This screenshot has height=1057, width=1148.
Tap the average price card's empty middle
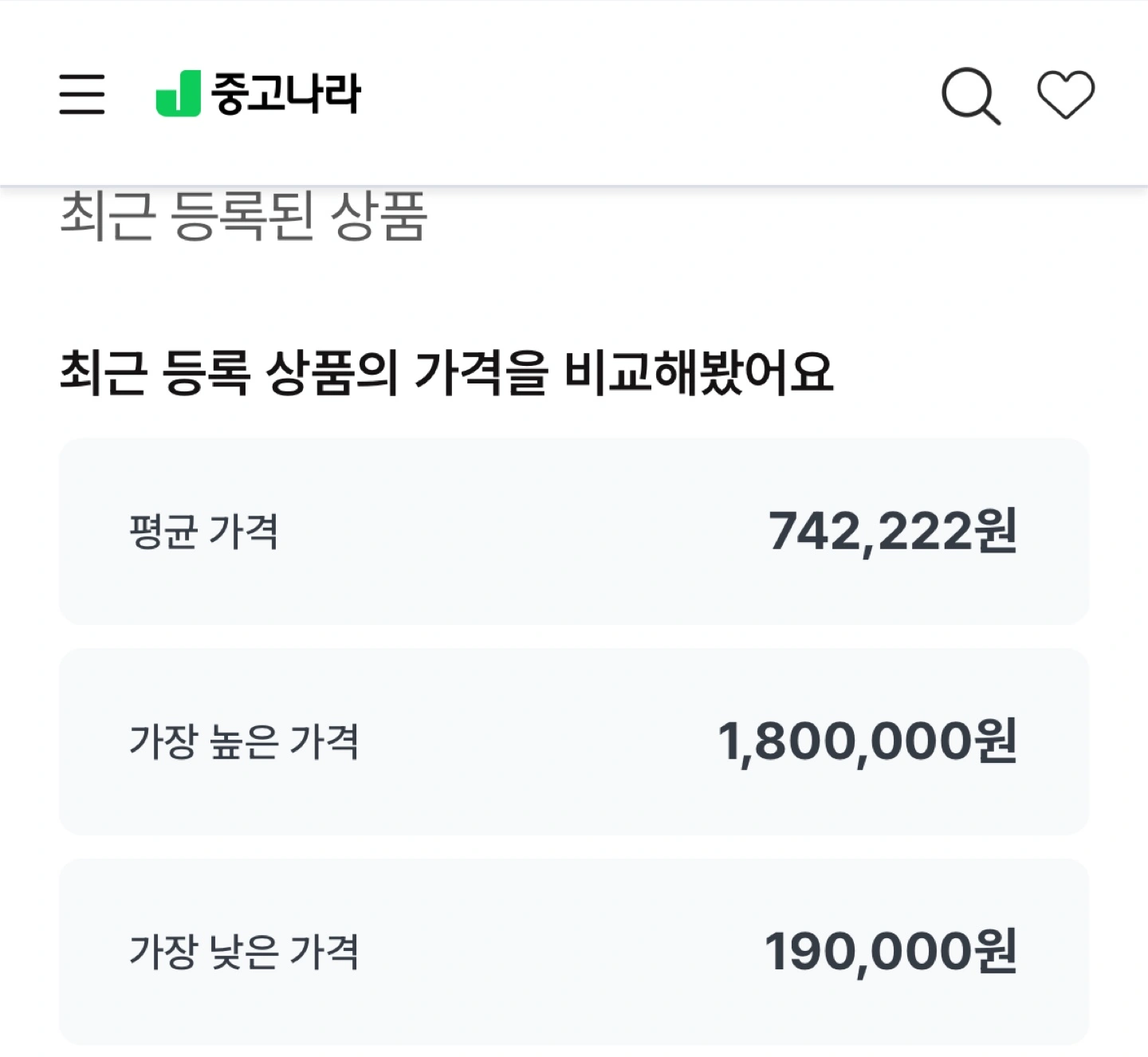tap(522, 532)
